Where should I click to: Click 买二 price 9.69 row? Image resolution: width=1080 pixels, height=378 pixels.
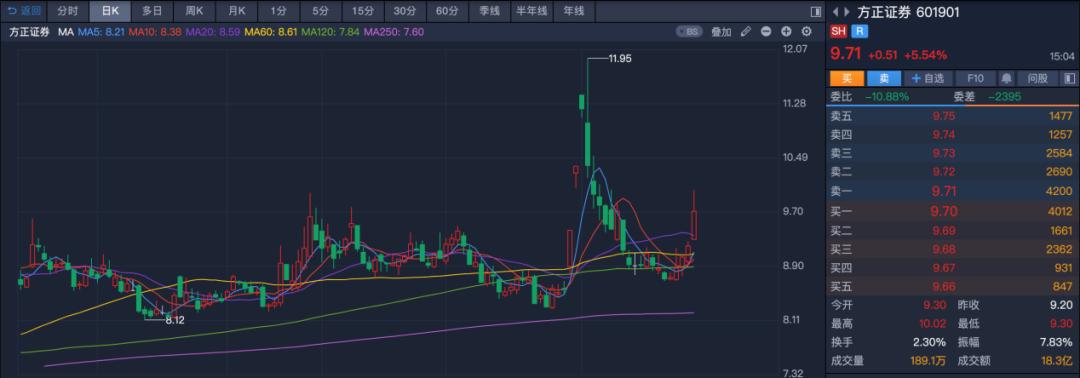point(953,231)
